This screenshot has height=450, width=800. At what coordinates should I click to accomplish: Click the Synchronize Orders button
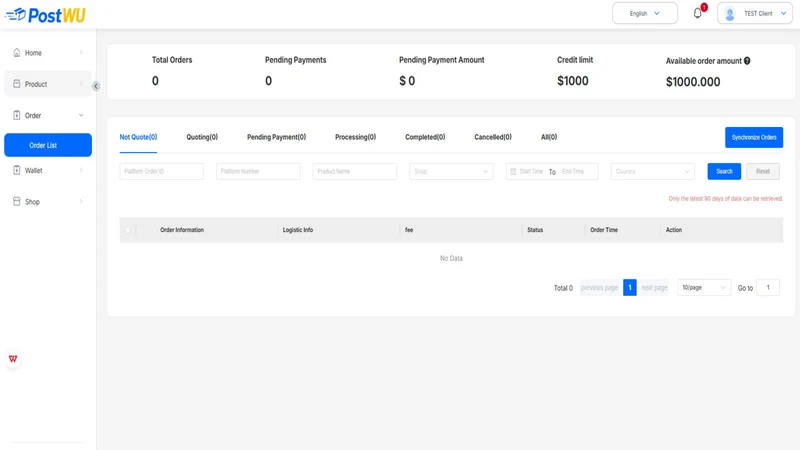754,137
